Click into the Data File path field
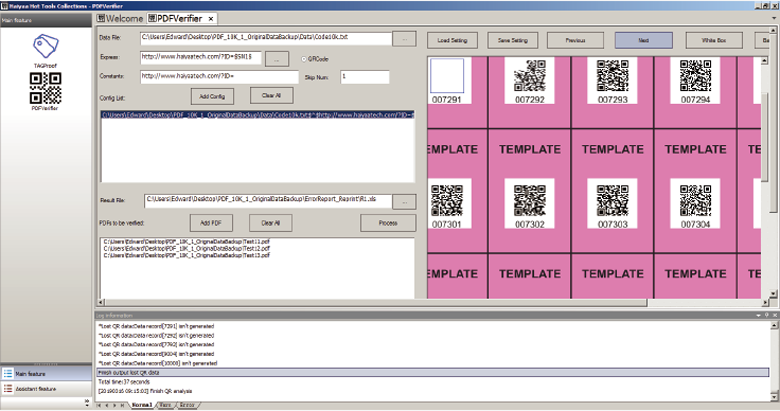This screenshot has width=780, height=411. [x=266, y=38]
